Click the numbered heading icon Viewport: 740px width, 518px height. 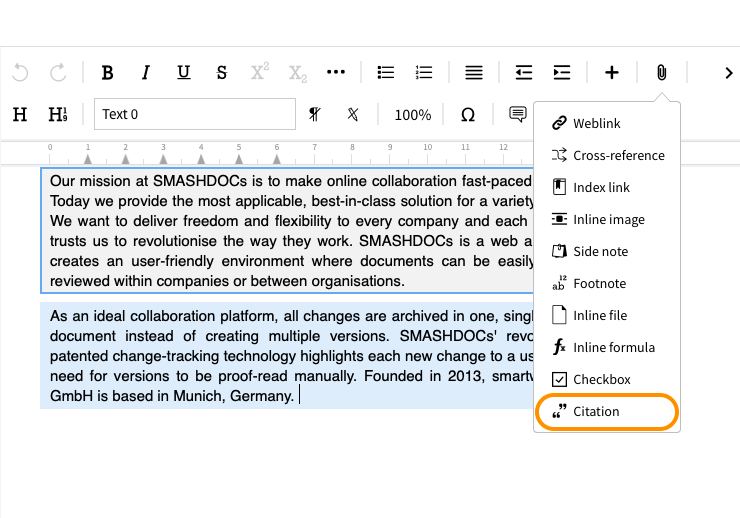[x=58, y=114]
